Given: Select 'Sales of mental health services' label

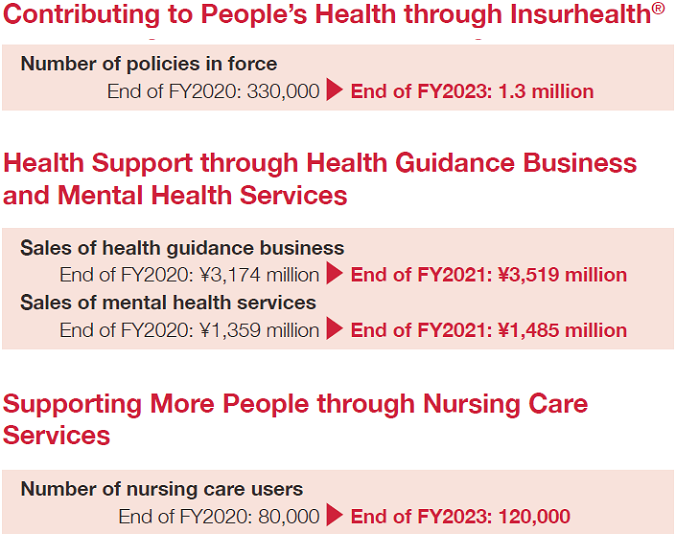Looking at the screenshot, I should click(x=168, y=303).
